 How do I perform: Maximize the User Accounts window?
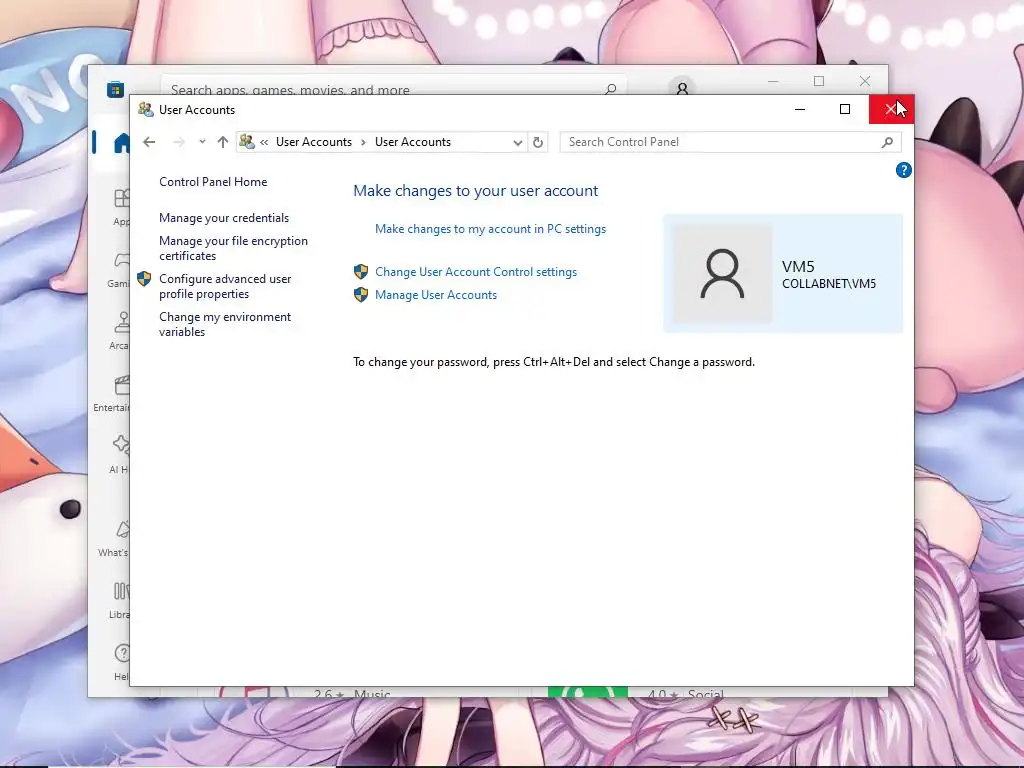pyautogui.click(x=845, y=109)
